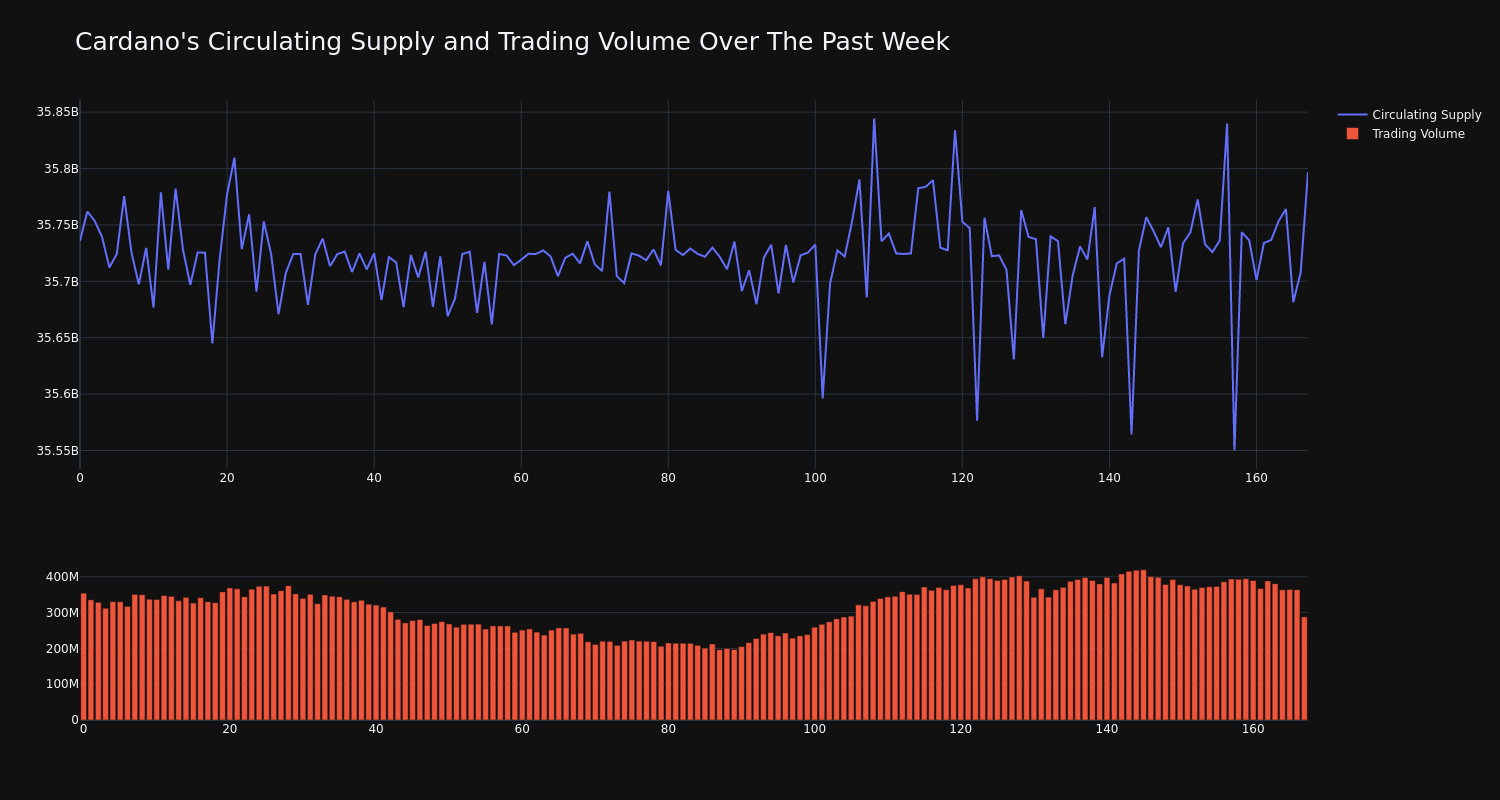Viewport: 1500px width, 800px height.
Task: Click the 200M volume axis label
Action: (61, 648)
